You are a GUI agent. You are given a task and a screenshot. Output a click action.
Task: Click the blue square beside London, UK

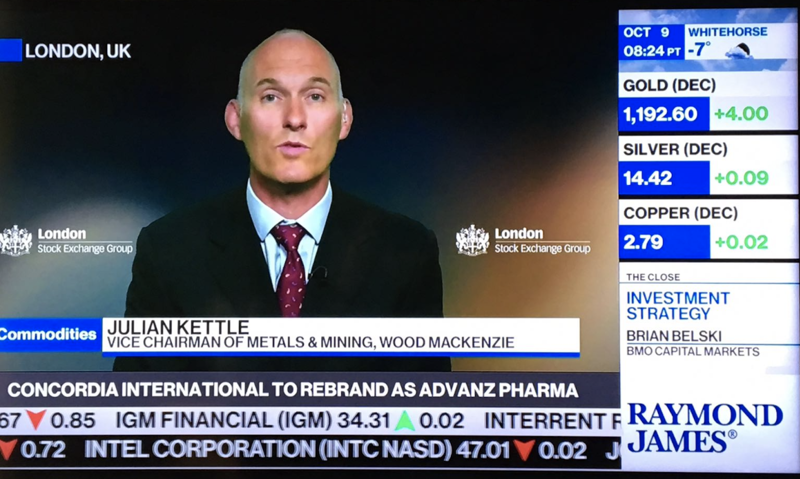10,50
